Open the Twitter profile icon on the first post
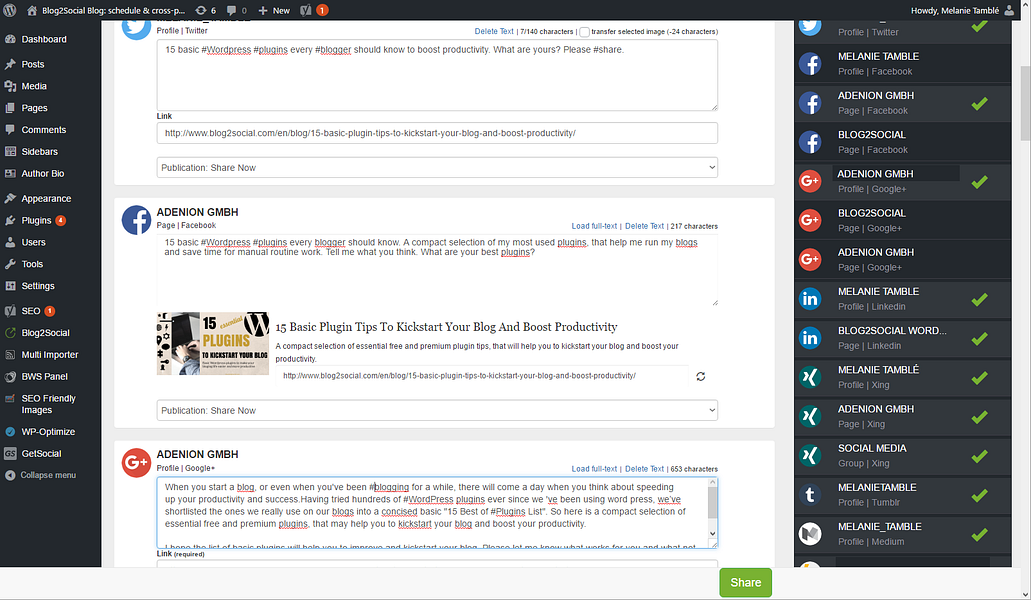The width and height of the screenshot is (1031, 600). click(x=136, y=29)
